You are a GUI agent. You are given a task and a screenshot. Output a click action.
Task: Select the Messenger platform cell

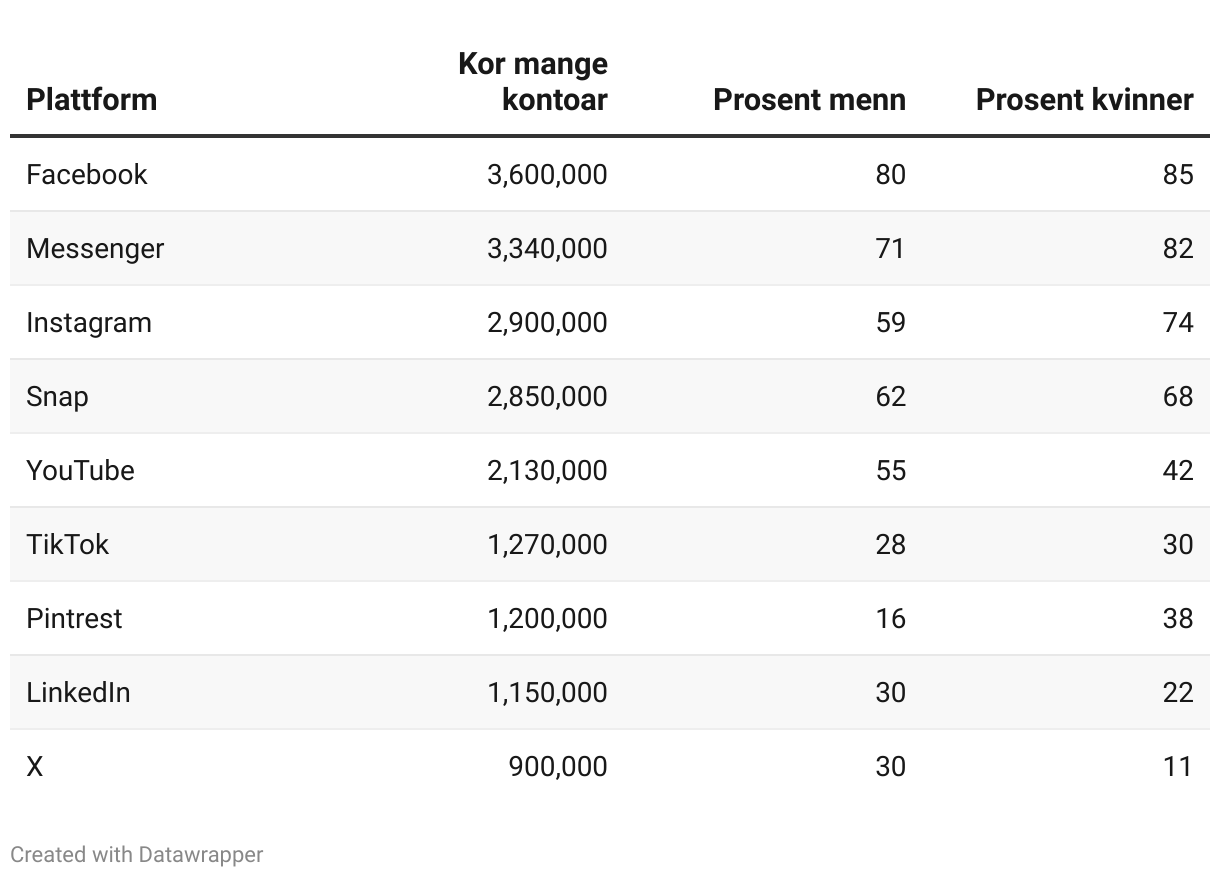[x=95, y=249]
